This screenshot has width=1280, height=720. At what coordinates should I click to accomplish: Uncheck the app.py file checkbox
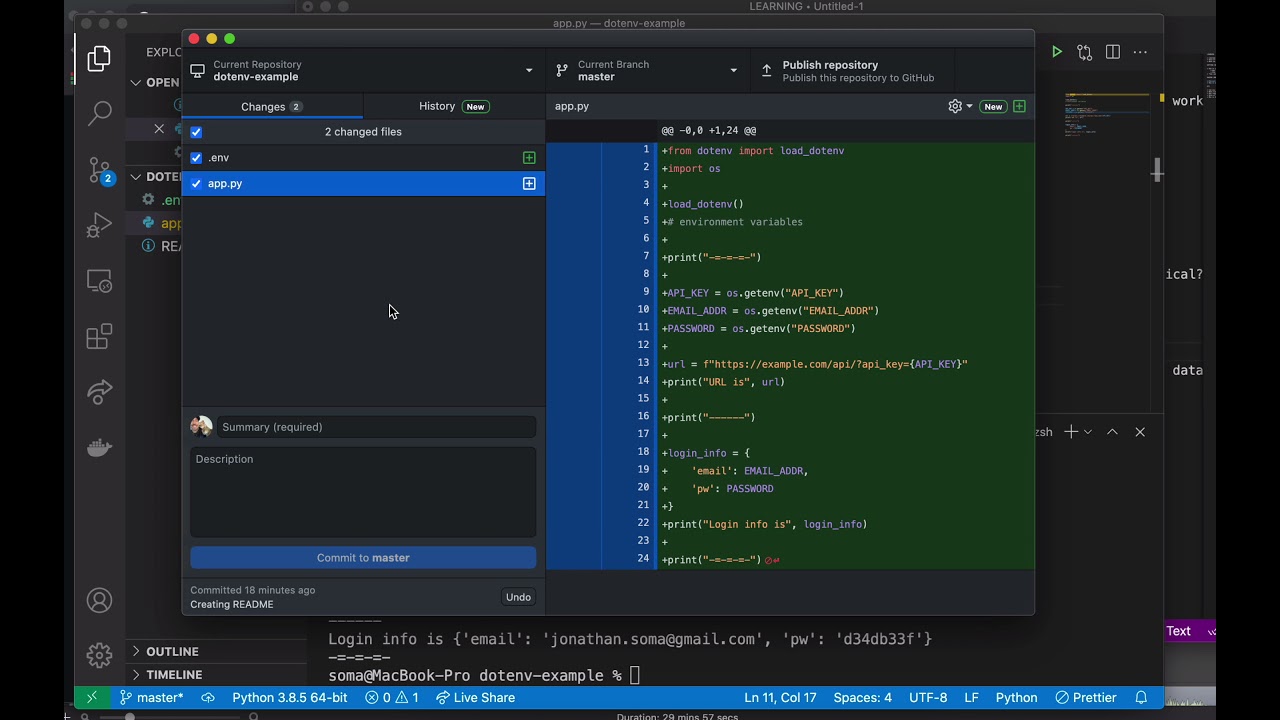196,184
